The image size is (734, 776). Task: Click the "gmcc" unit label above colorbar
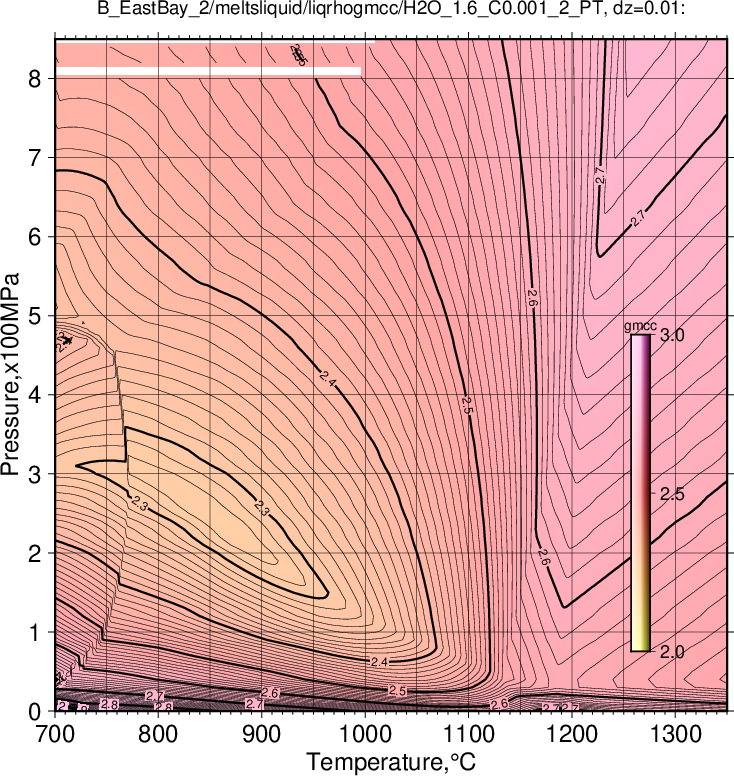click(x=640, y=326)
